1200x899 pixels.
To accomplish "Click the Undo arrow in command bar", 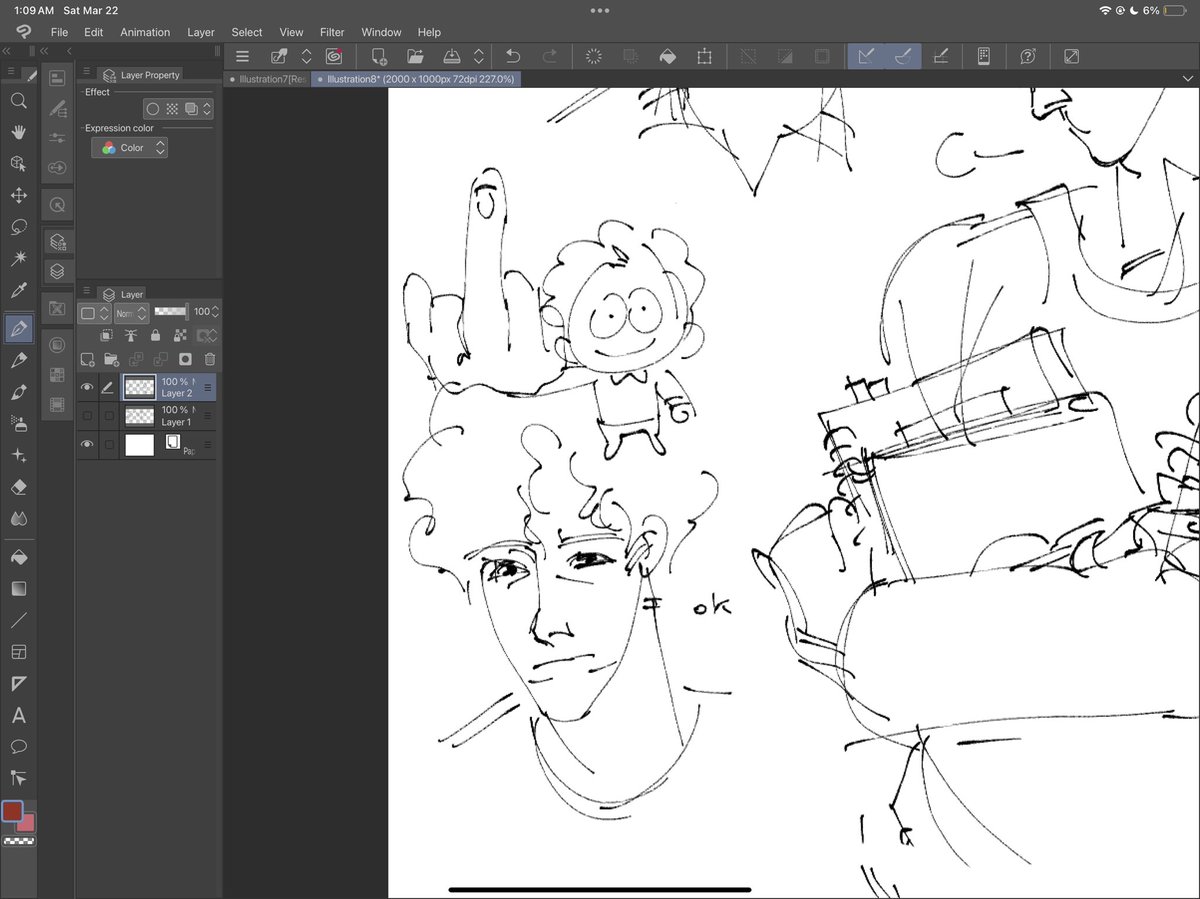I will (513, 57).
